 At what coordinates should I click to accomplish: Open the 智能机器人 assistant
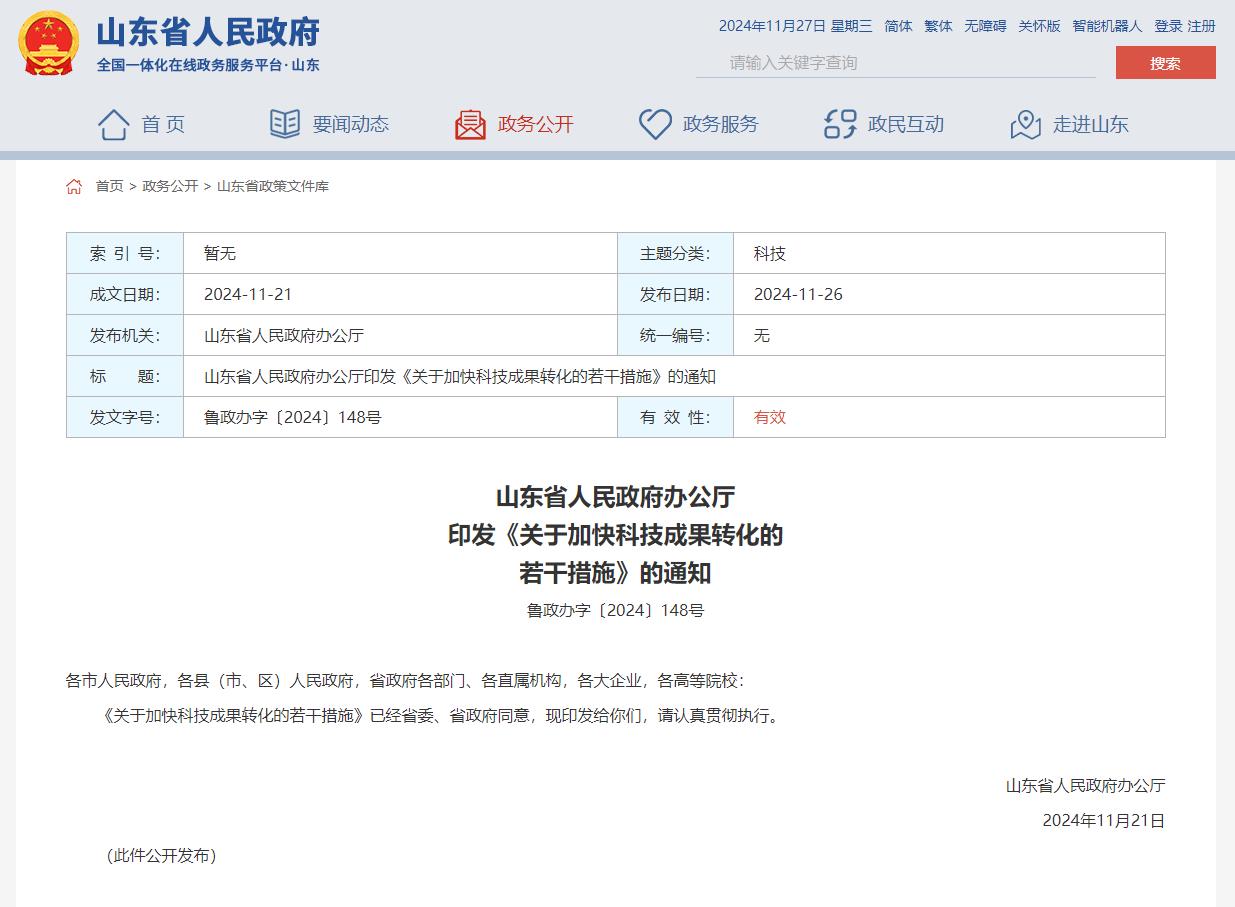click(1107, 26)
